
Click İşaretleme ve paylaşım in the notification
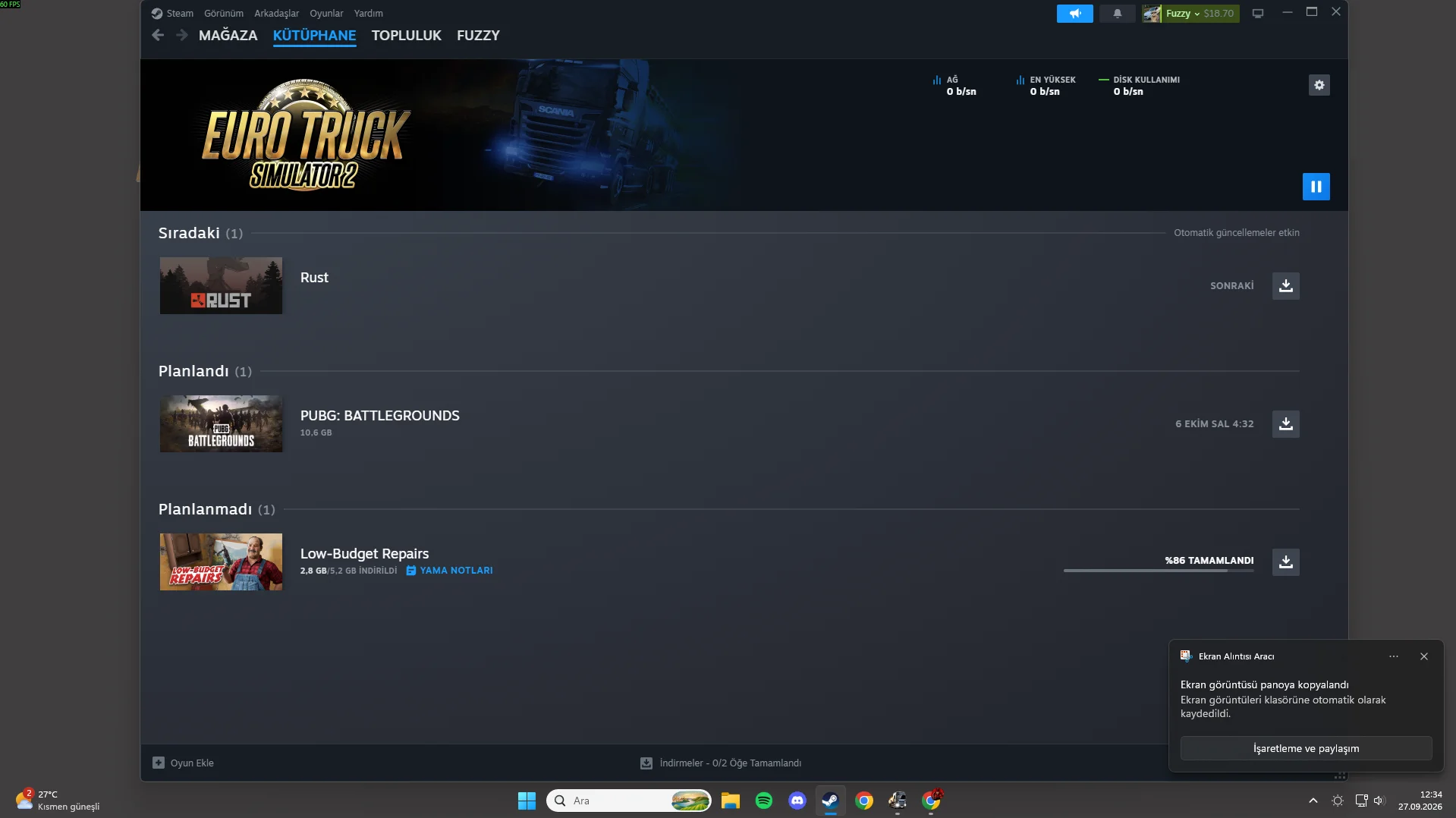pos(1306,748)
